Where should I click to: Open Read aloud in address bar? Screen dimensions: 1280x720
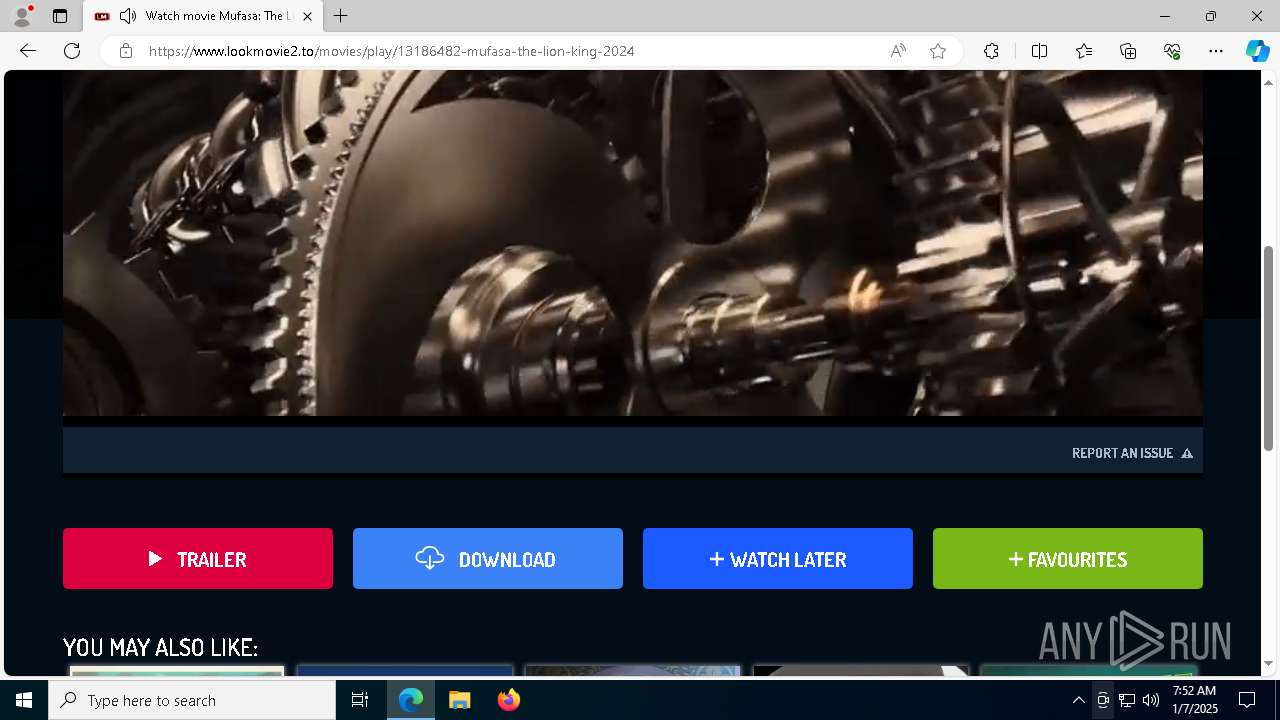(x=898, y=51)
